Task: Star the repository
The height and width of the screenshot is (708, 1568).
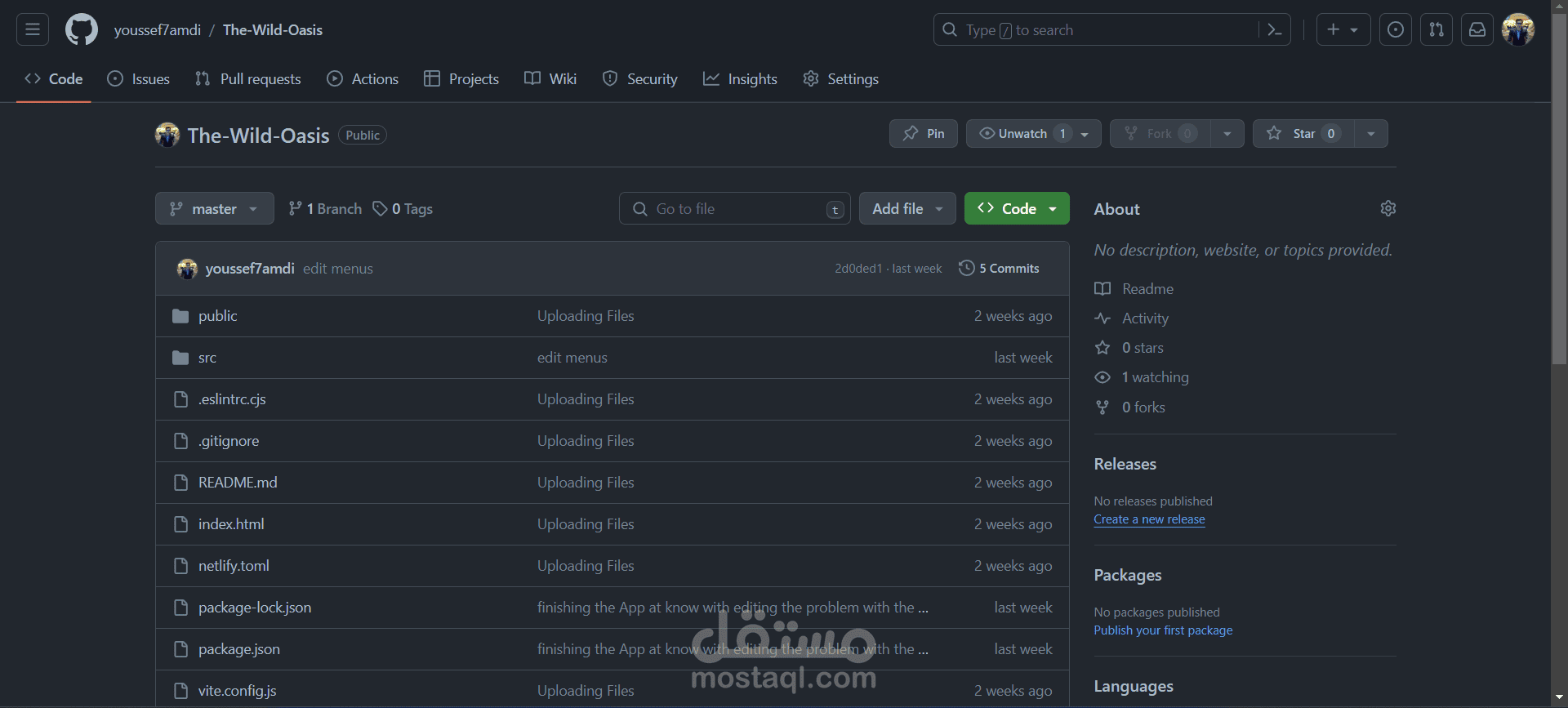Action: (x=1303, y=133)
